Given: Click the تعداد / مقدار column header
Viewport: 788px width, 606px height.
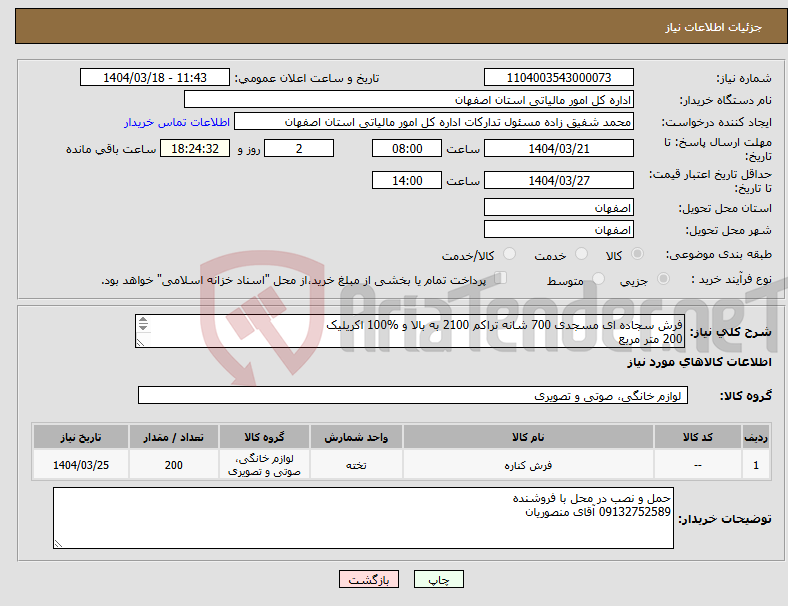Looking at the screenshot, I should [x=173, y=437].
